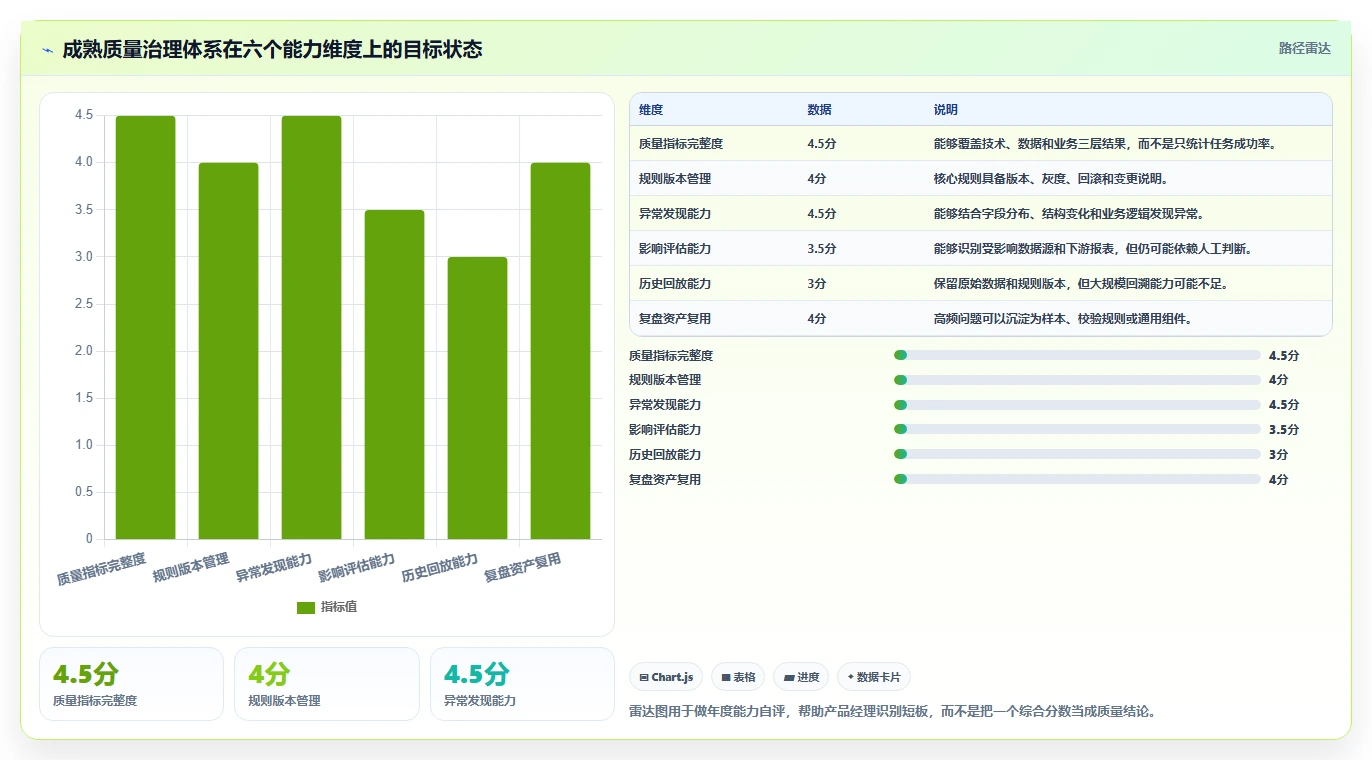Click the 4.5 y-axis tick label
The width and height of the screenshot is (1372, 760).
[x=84, y=115]
